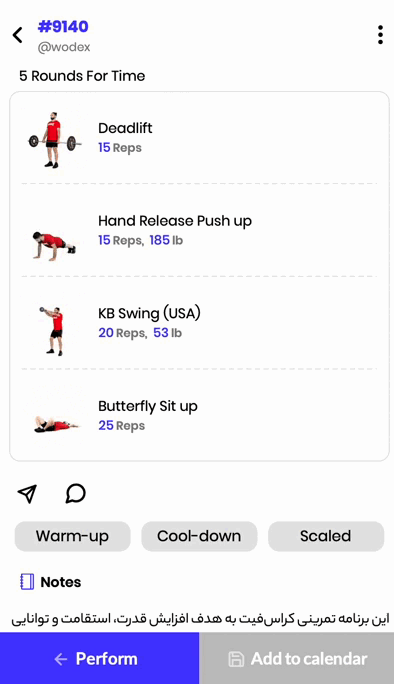Click the Notes notebook icon
Image resolution: width=394 pixels, height=684 pixels.
pos(27,582)
